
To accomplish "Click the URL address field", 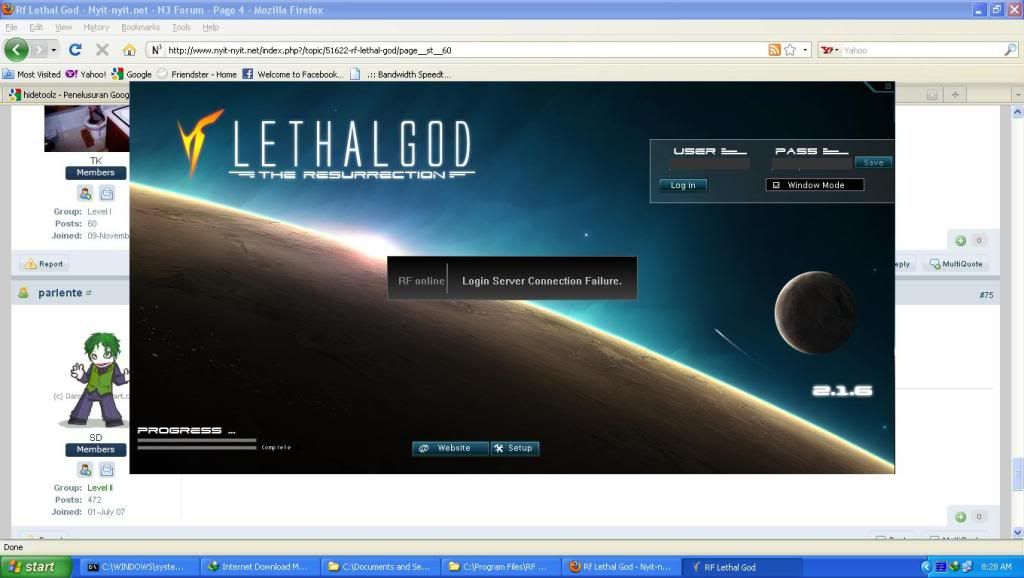I will [x=465, y=50].
